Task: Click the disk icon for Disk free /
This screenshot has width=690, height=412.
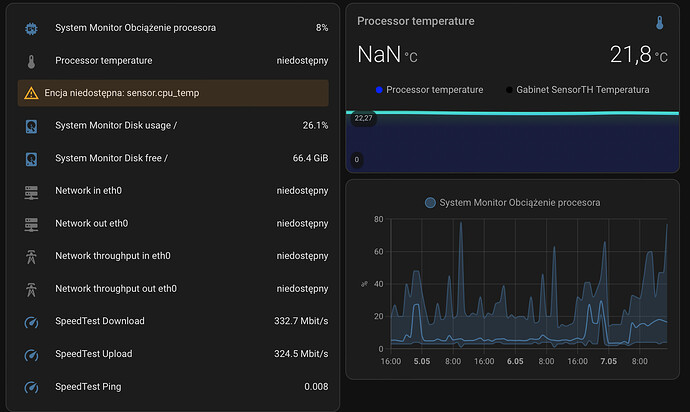Action: coord(31,159)
